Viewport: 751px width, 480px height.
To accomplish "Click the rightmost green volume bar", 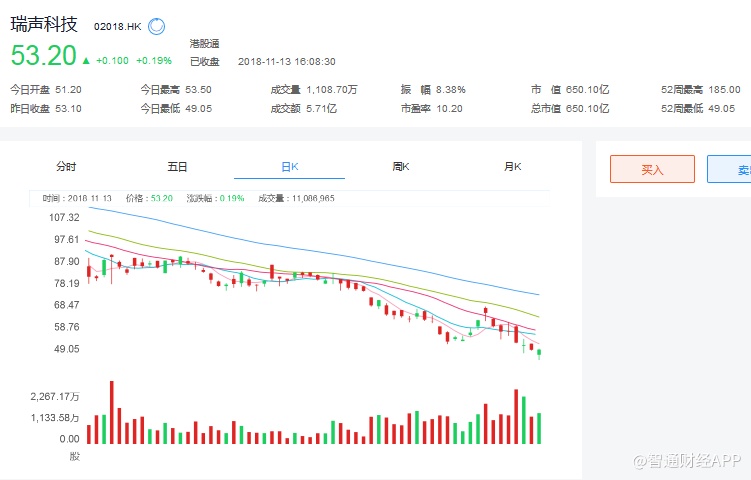I will tap(539, 428).
